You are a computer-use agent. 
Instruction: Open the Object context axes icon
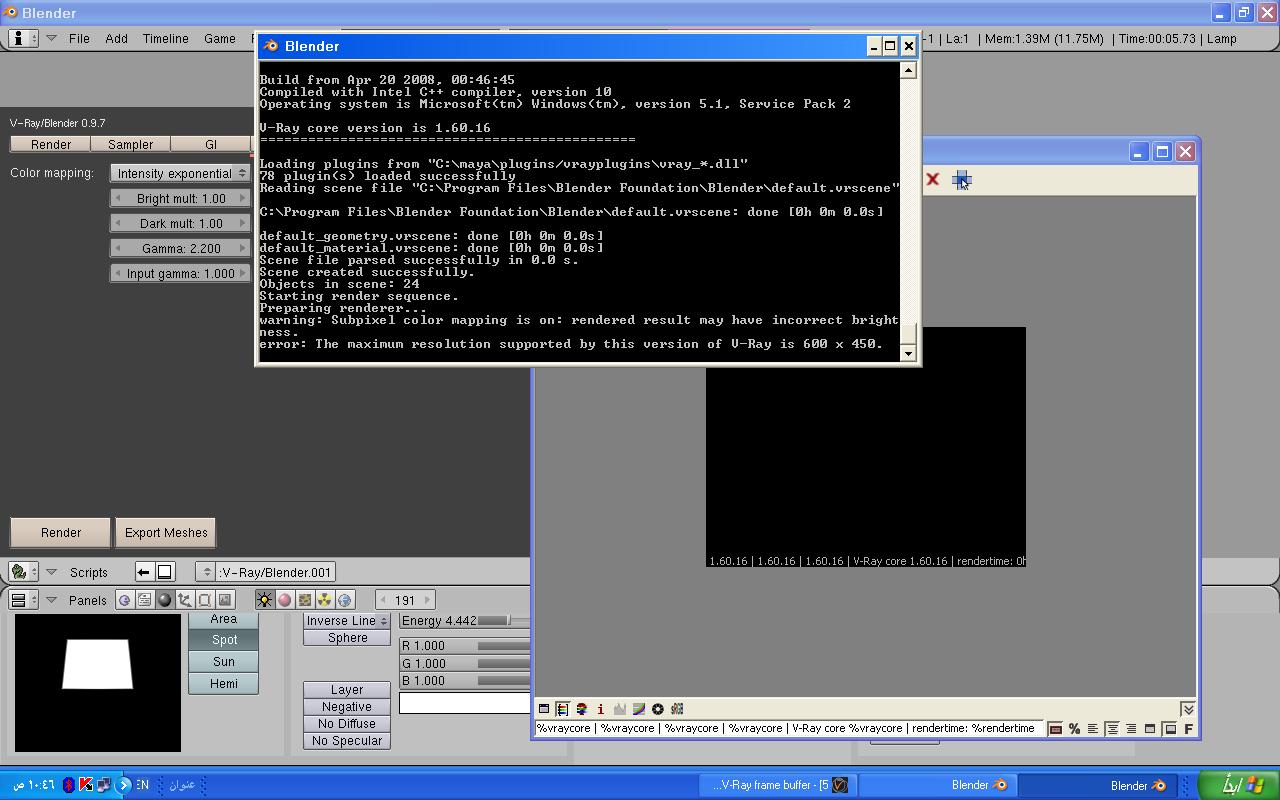[x=184, y=600]
